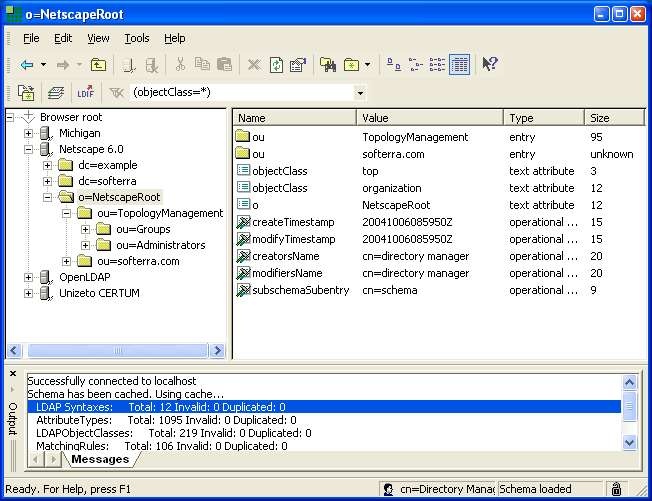Sort by the Value column header
652x501 pixels.
(375, 118)
